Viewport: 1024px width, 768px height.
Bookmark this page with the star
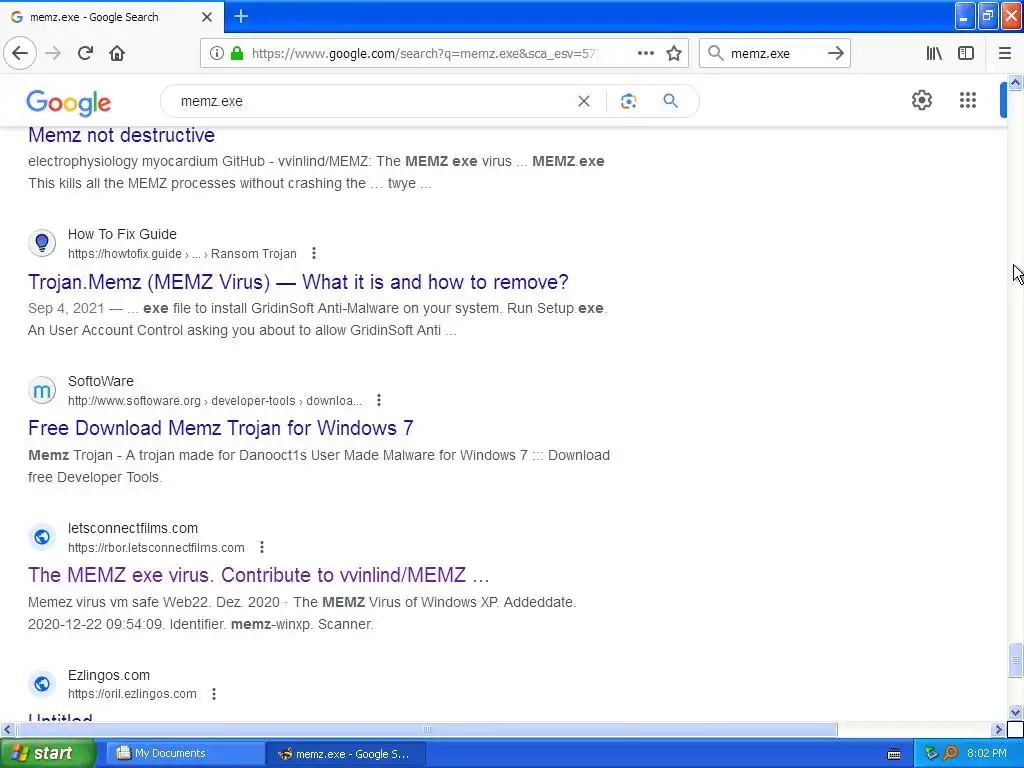[674, 53]
